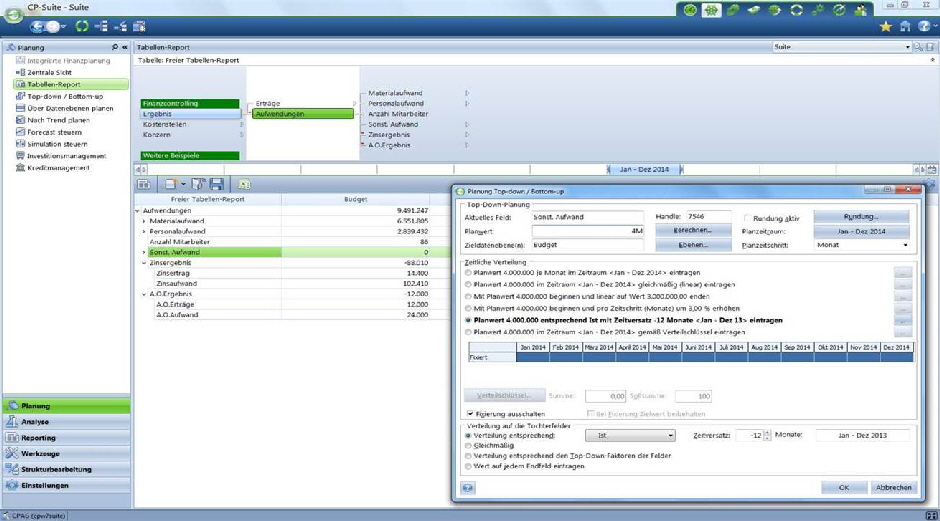Select 'pro Zeitschritt um 3,00 % erhöhen' radio

[x=468, y=308]
